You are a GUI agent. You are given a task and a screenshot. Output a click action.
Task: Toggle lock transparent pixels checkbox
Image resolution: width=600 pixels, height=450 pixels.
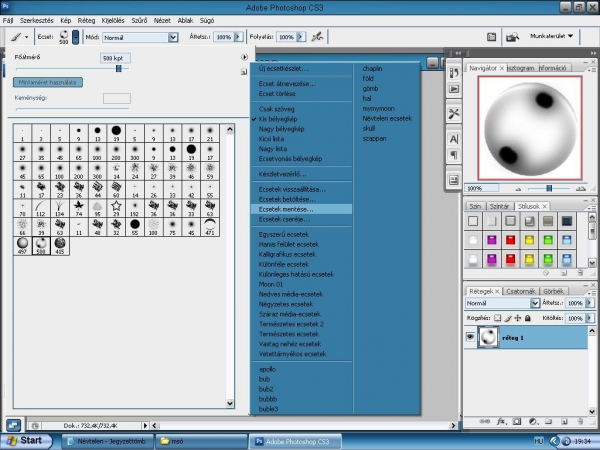pos(497,318)
